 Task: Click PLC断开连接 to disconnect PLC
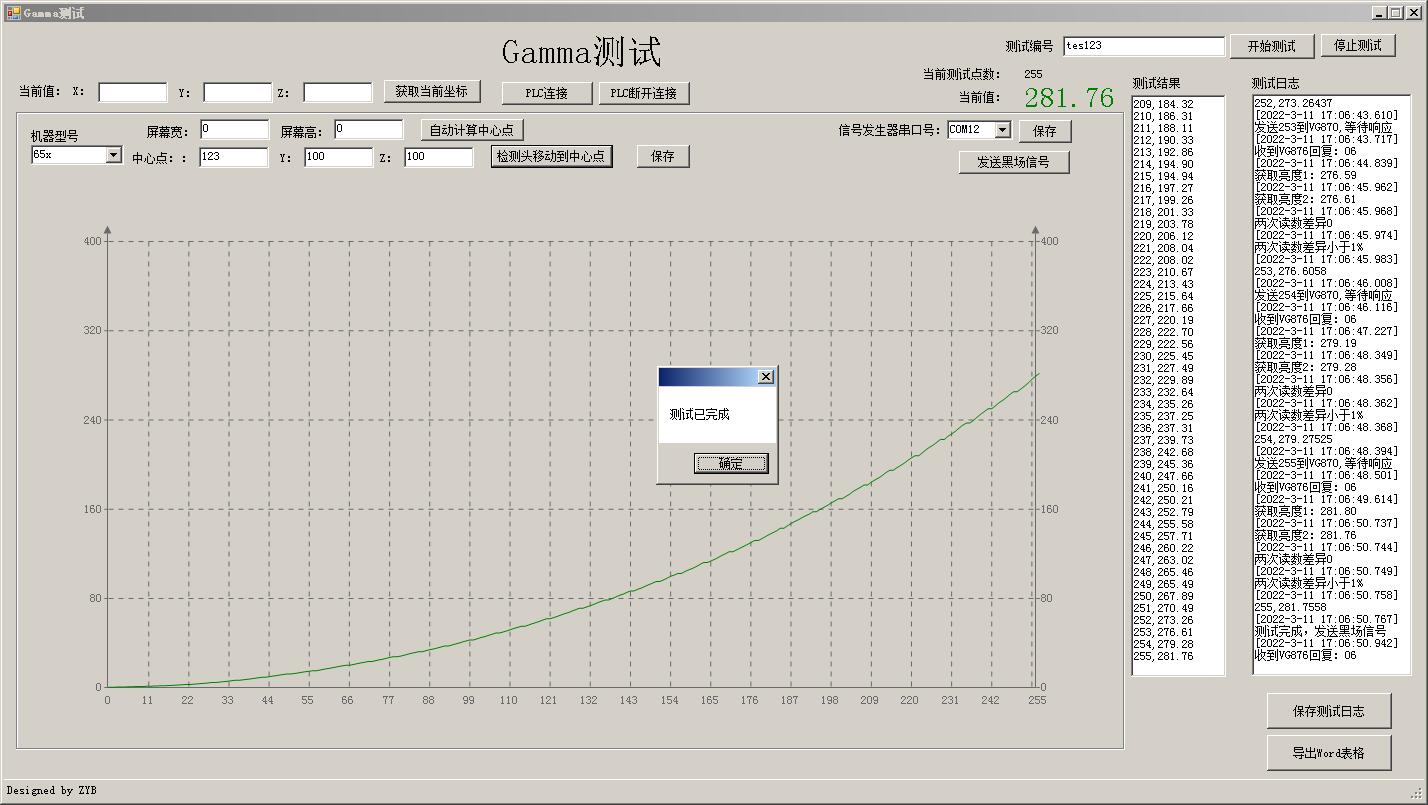click(643, 92)
